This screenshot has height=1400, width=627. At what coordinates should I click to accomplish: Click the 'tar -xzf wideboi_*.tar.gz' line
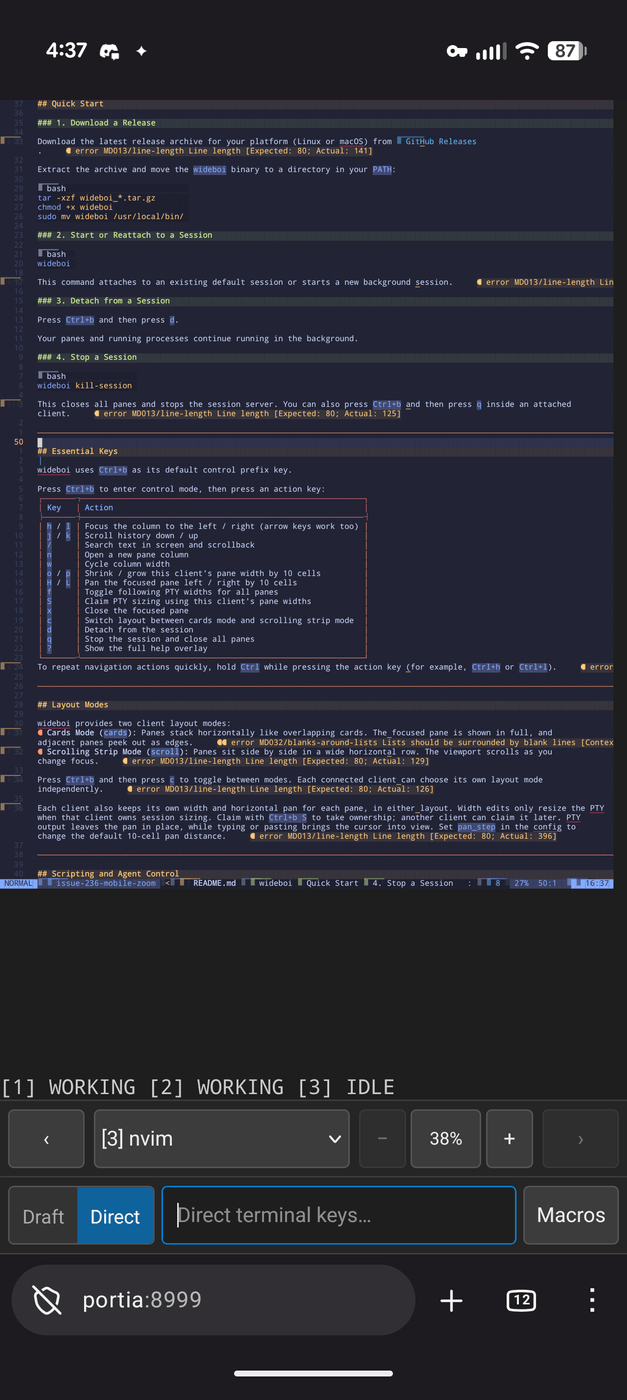(x=96, y=198)
